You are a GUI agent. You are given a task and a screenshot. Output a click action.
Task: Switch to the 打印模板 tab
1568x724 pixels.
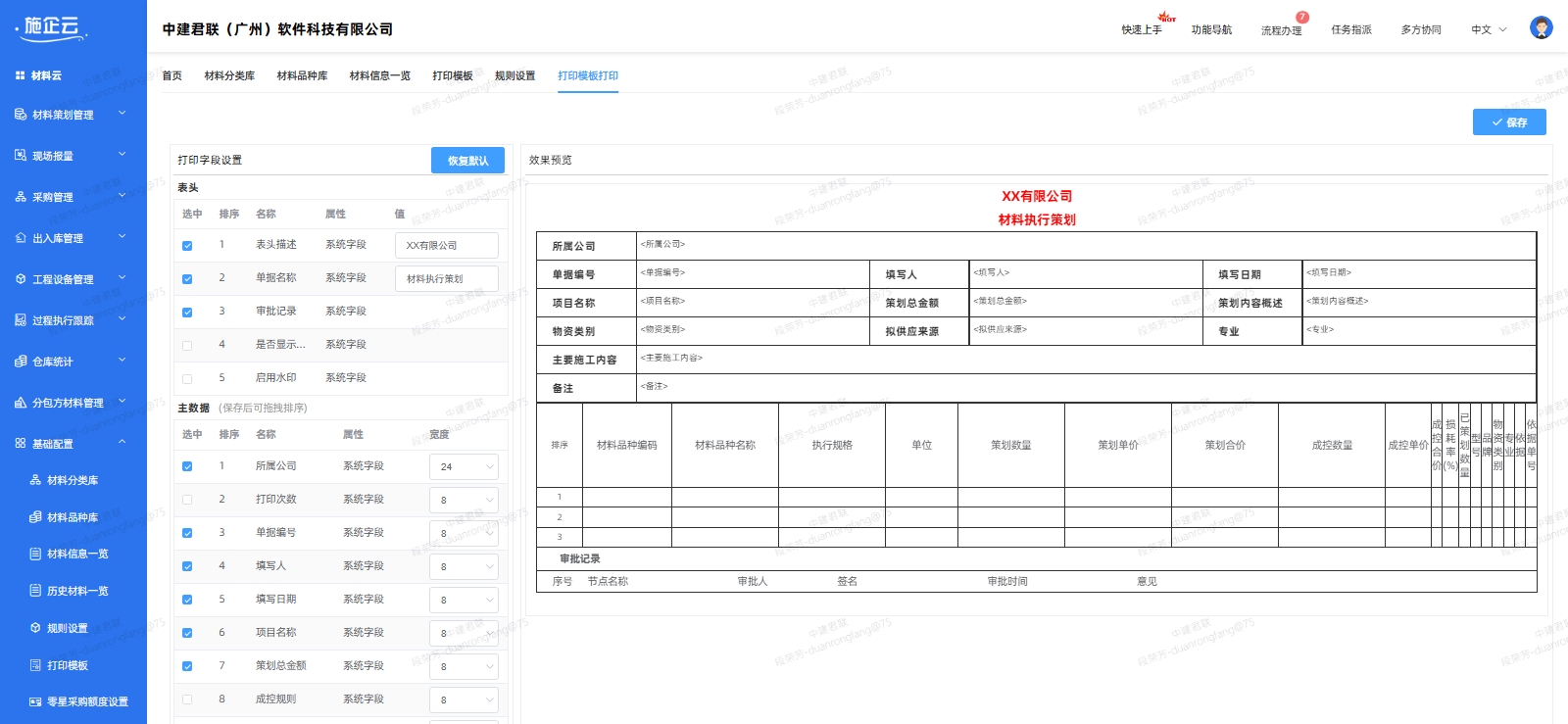click(453, 75)
